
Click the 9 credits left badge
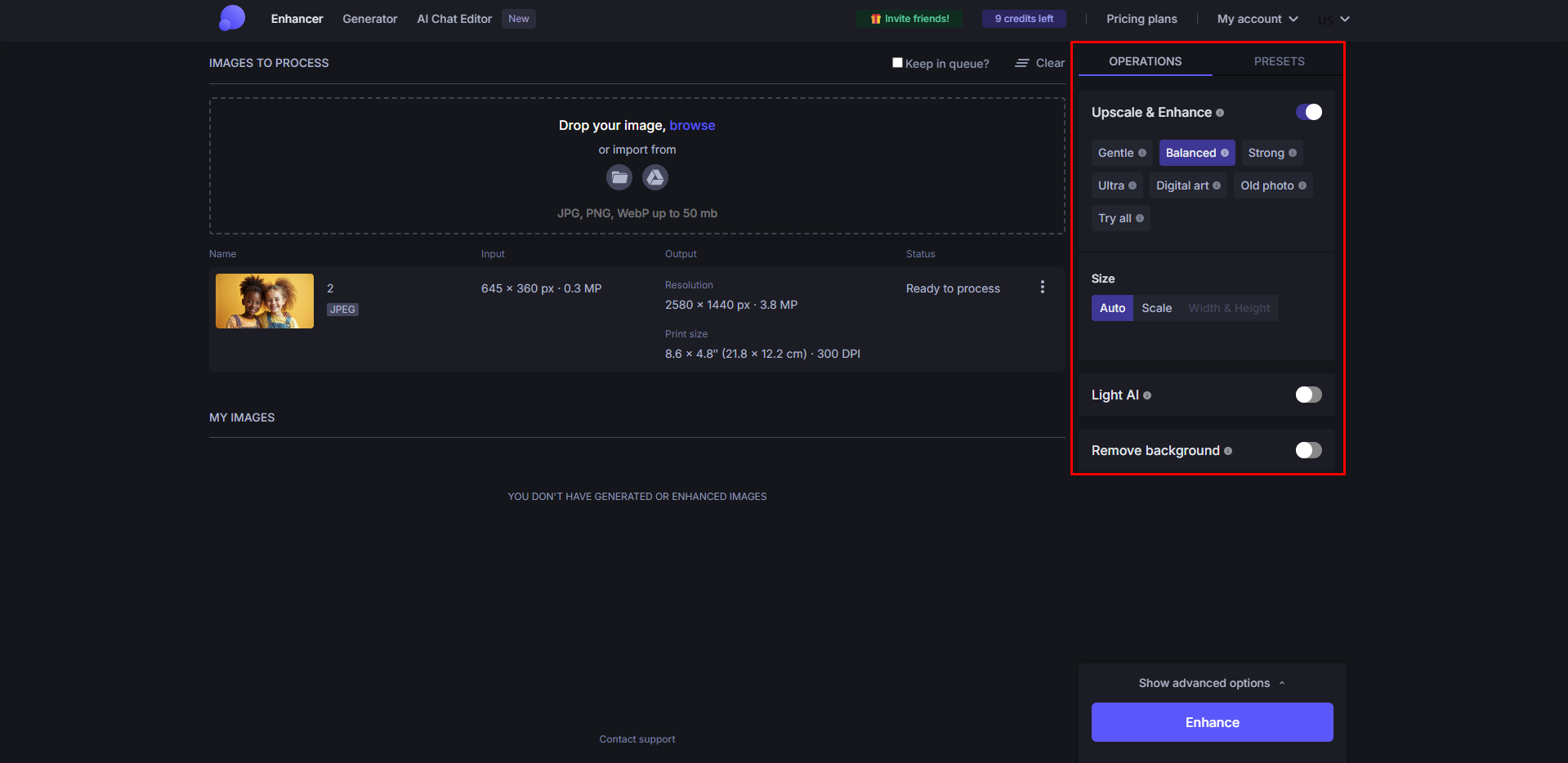point(1024,19)
